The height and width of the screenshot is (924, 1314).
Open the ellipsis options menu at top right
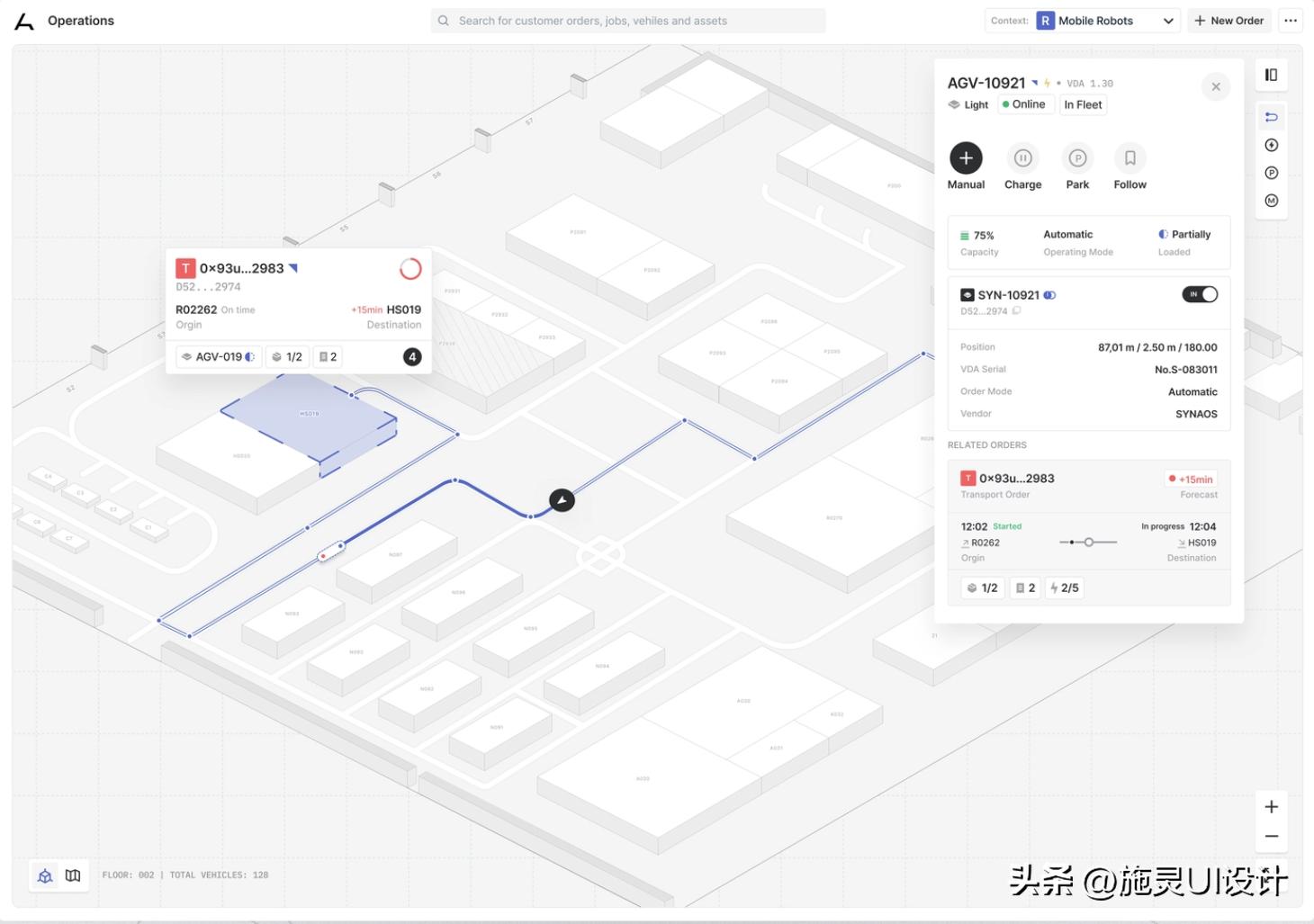1291,20
